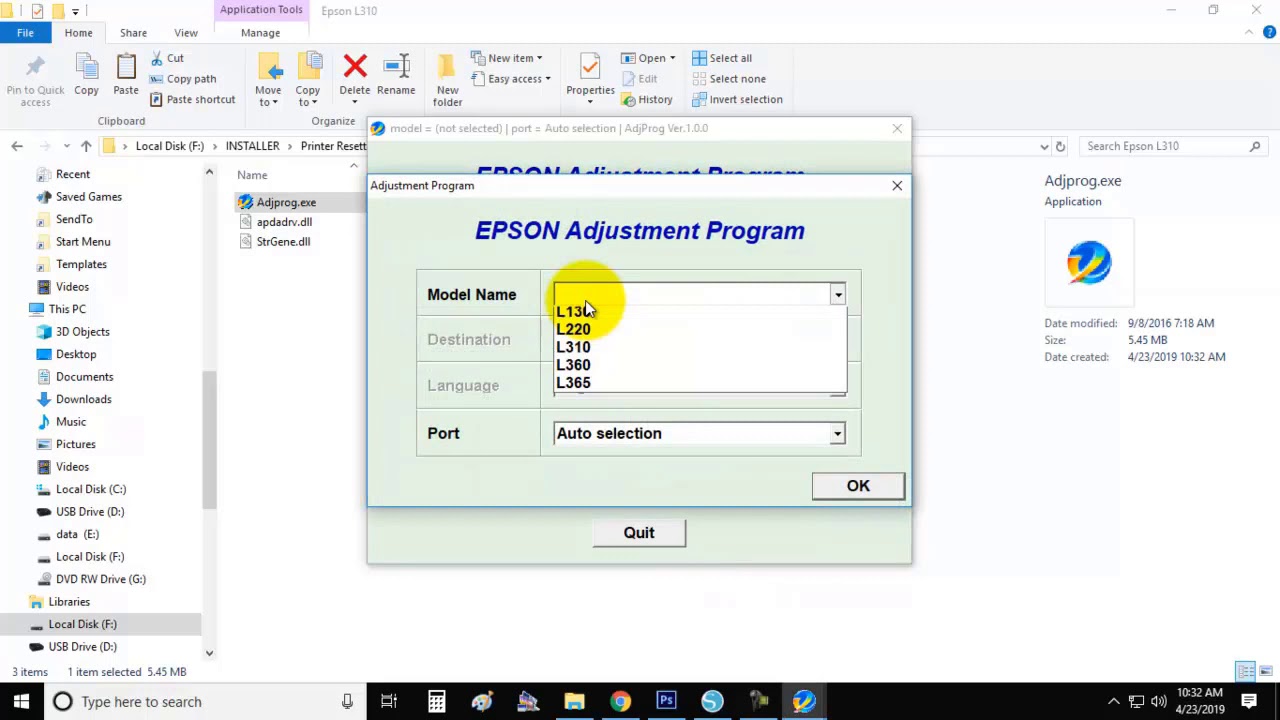This screenshot has height=720, width=1280.
Task: Click the Open command in ribbon
Action: 648,58
